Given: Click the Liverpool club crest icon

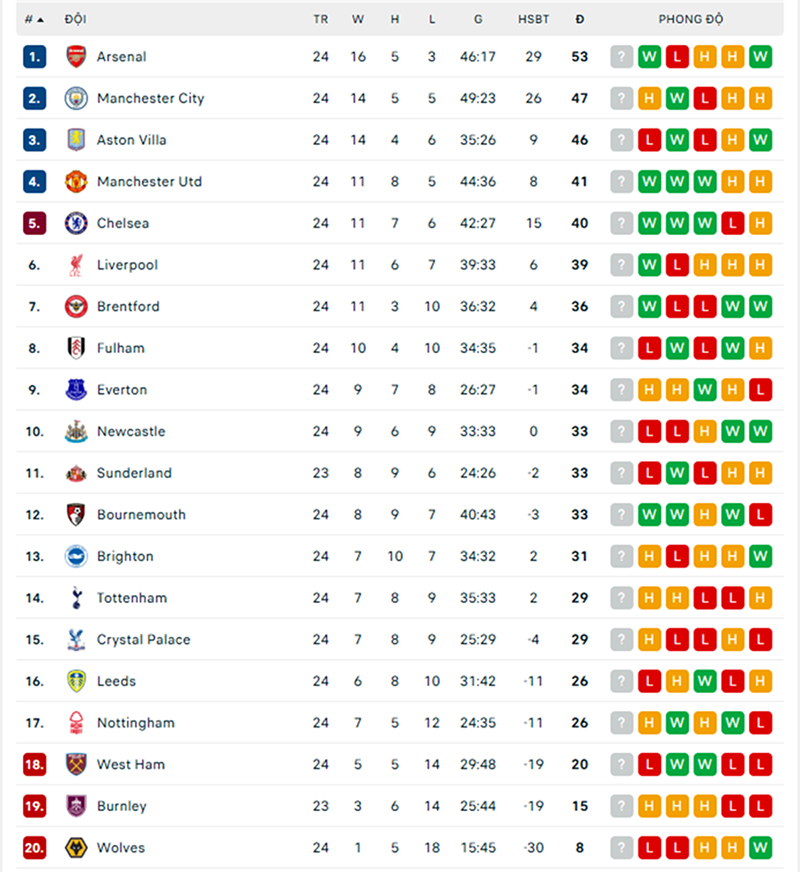Looking at the screenshot, I should [76, 265].
